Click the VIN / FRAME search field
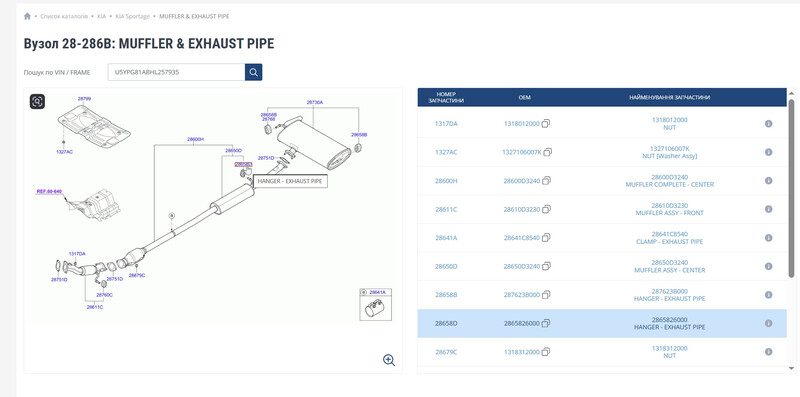This screenshot has width=800, height=397. click(177, 72)
